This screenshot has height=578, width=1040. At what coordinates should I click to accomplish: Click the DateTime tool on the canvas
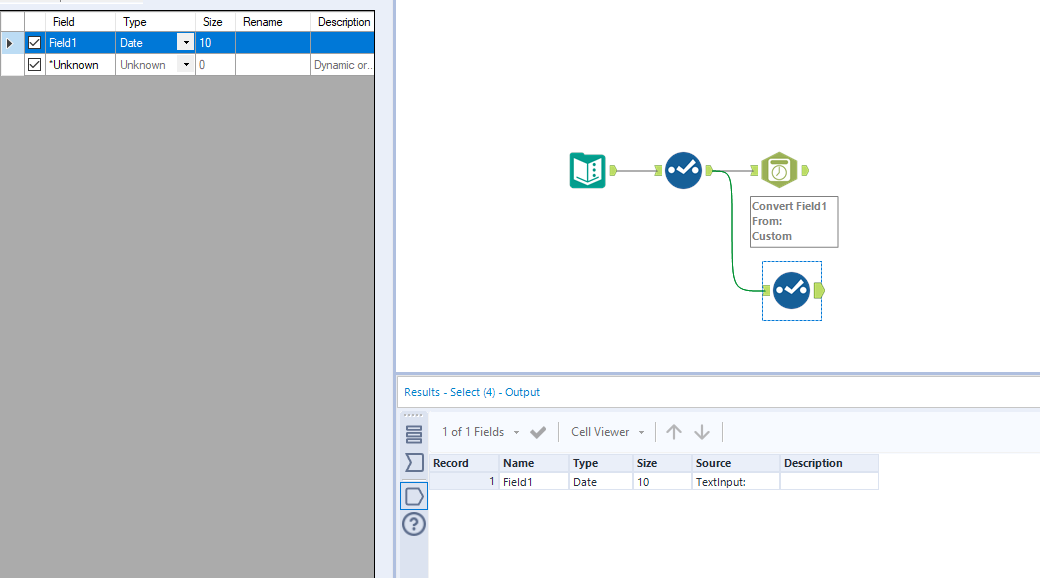(780, 169)
